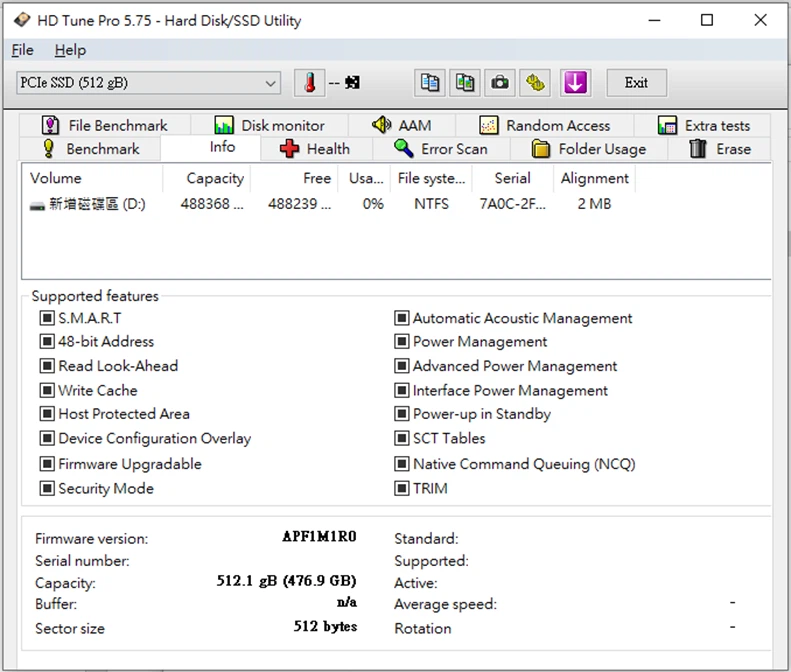Click the 512 bytes sector size value

325,627
